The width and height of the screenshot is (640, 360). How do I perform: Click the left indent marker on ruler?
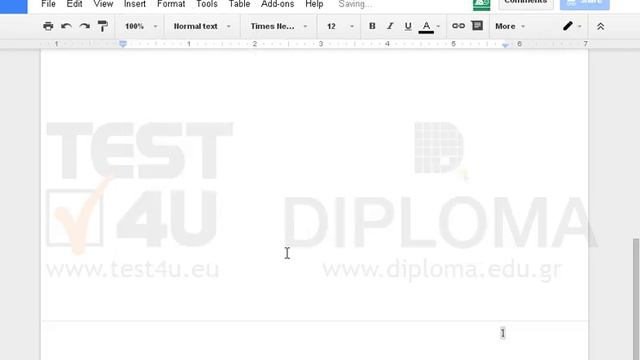coord(123,43)
